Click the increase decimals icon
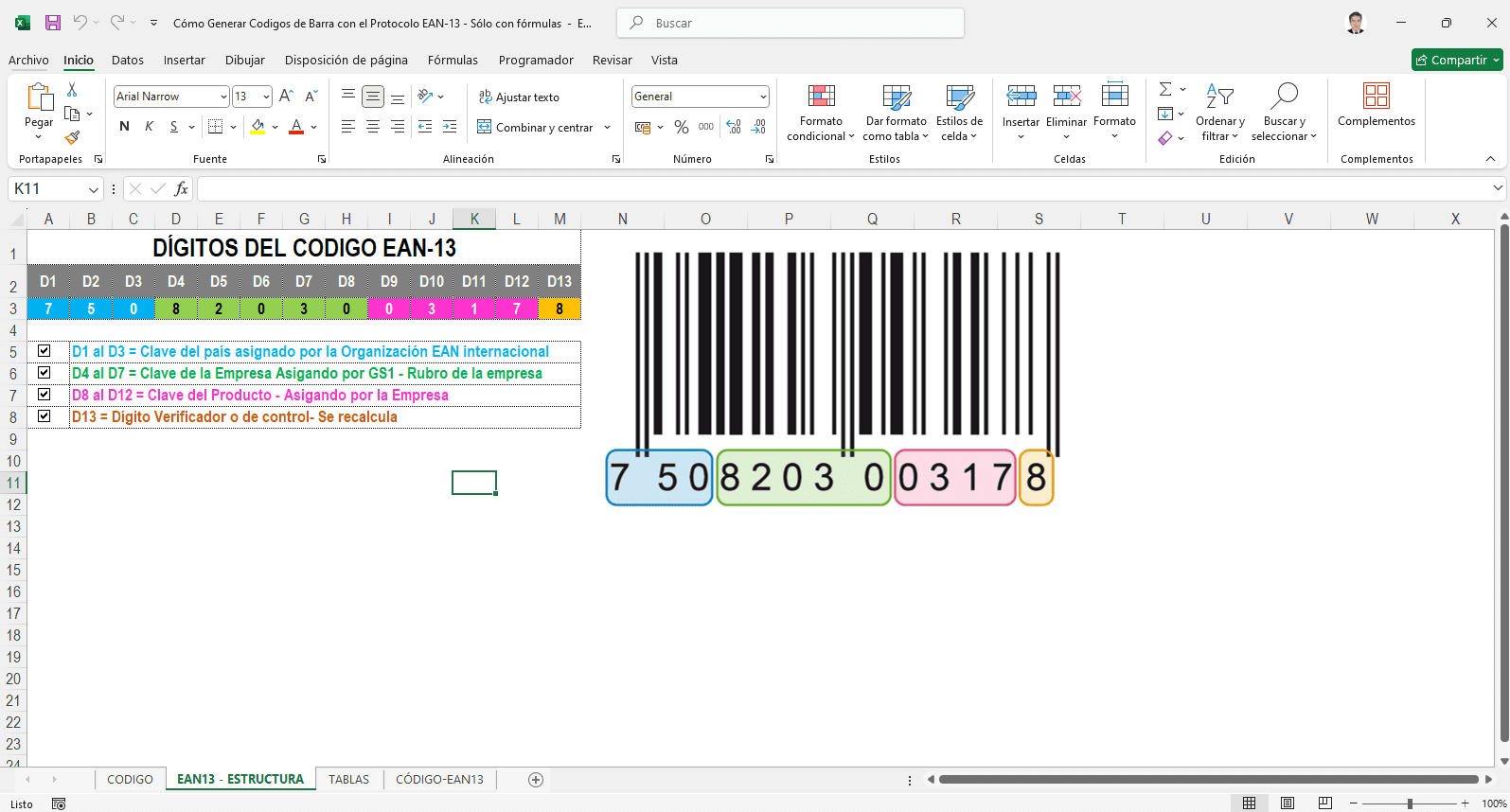1510x812 pixels. point(734,127)
